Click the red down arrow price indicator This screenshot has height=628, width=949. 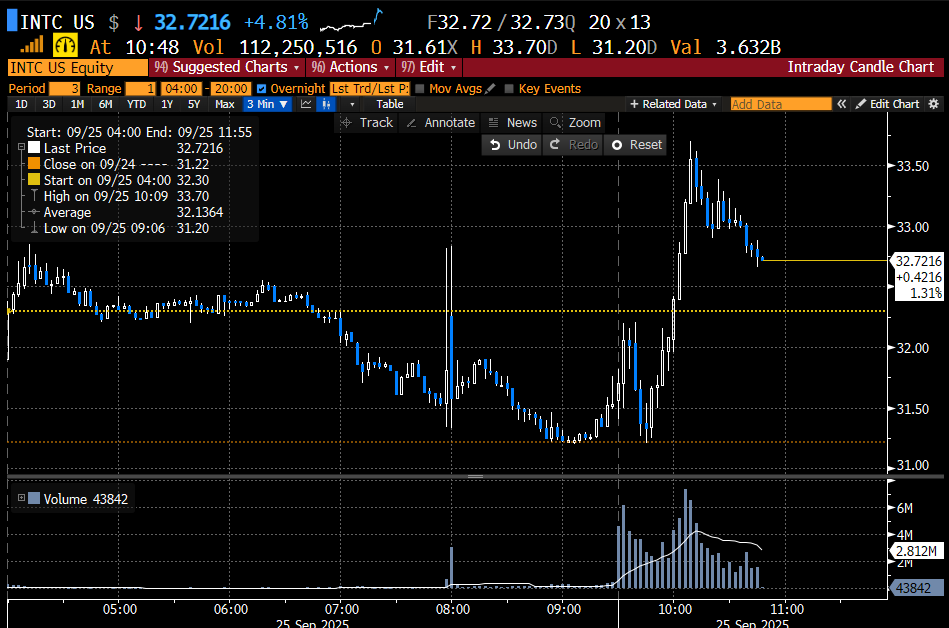[x=138, y=23]
